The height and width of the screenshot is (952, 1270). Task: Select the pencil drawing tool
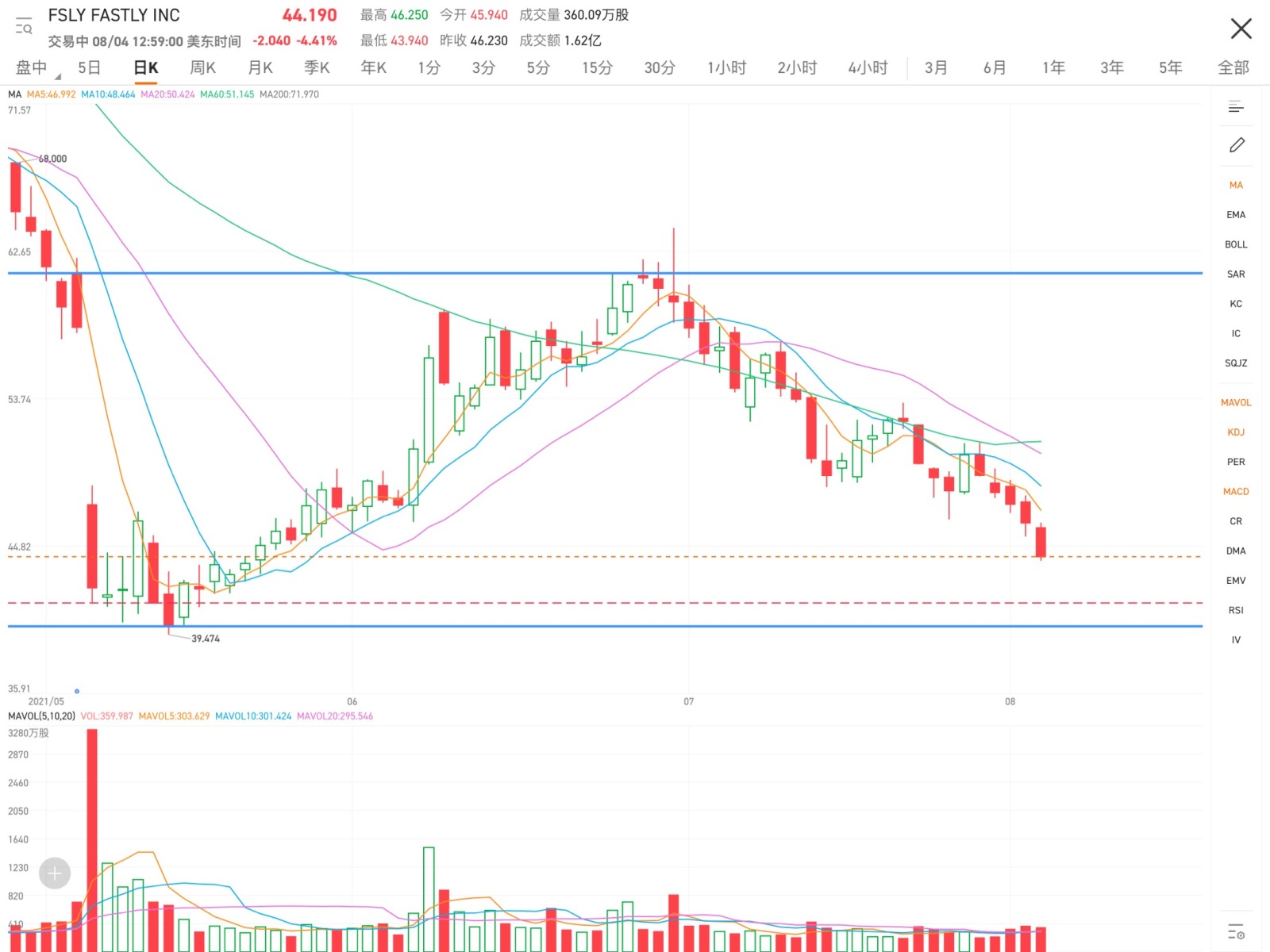coord(1237,145)
